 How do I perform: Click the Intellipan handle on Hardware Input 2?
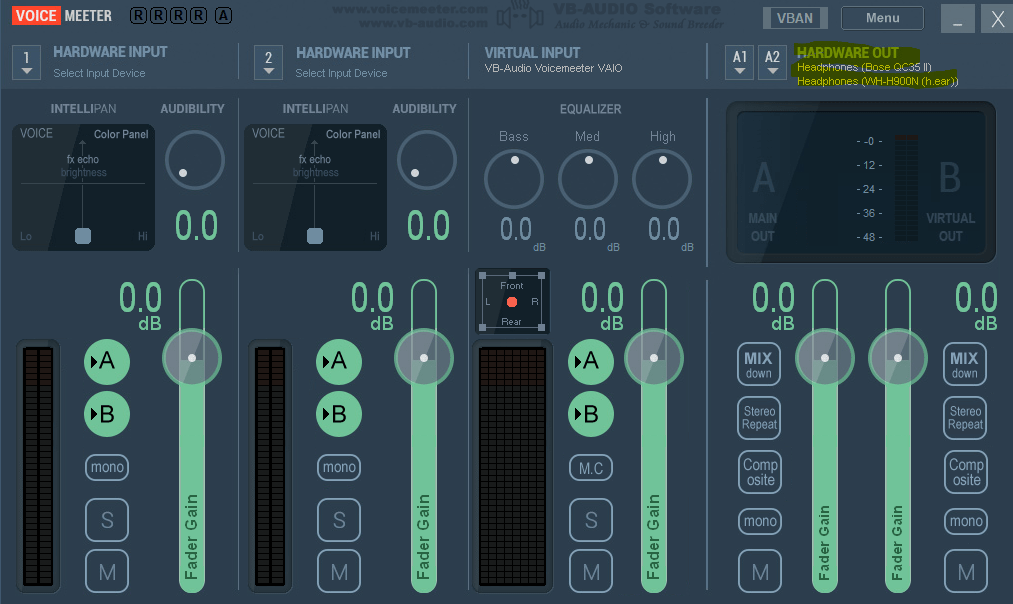[315, 236]
